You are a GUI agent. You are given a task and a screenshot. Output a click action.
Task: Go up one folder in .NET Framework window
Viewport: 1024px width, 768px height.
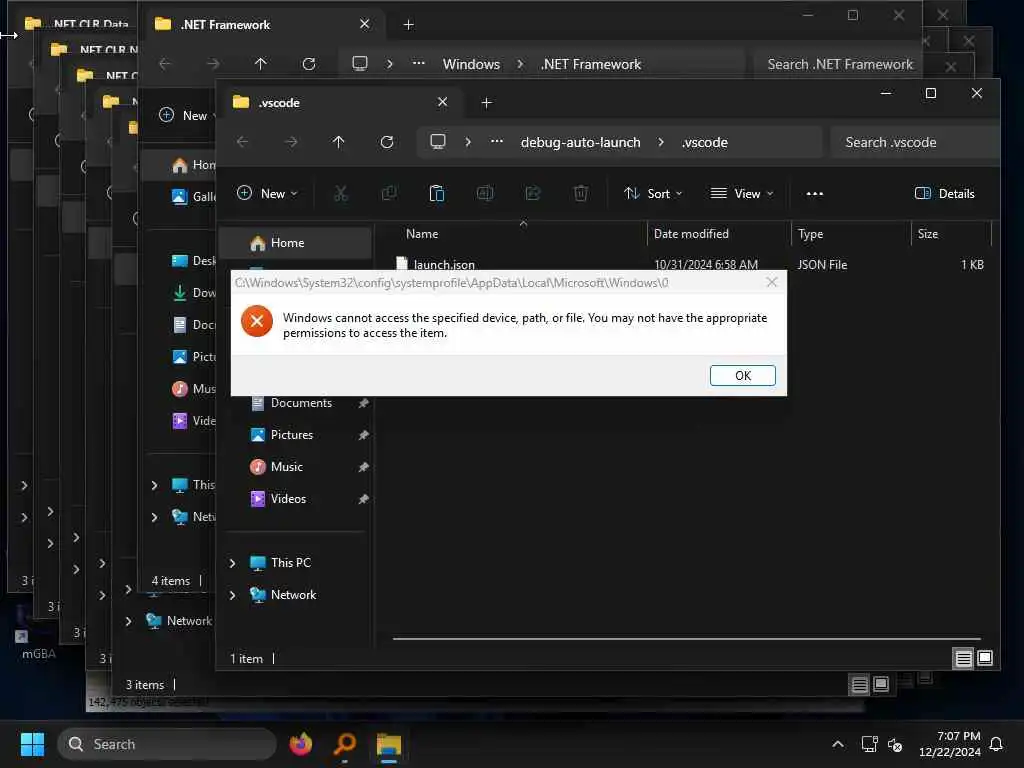pyautogui.click(x=261, y=63)
